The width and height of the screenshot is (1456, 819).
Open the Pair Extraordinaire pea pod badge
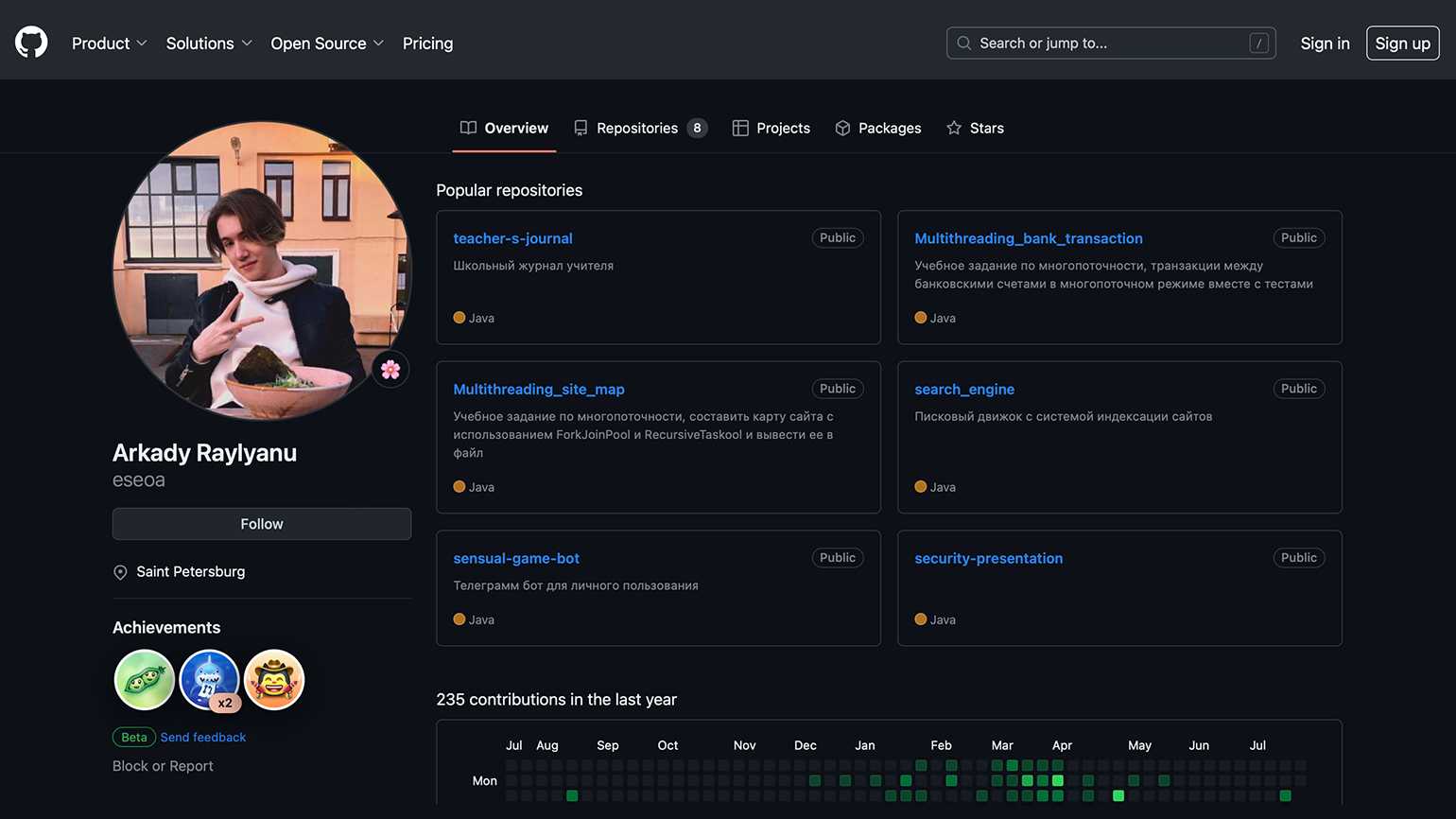pyautogui.click(x=145, y=680)
